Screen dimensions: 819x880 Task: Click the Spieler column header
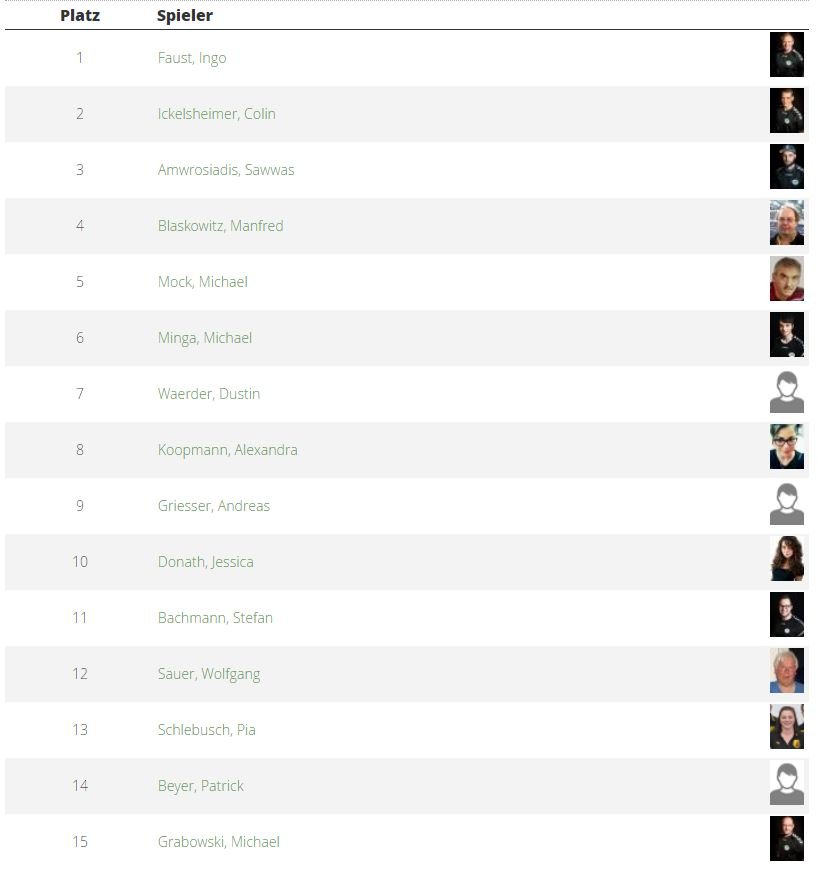tap(185, 16)
